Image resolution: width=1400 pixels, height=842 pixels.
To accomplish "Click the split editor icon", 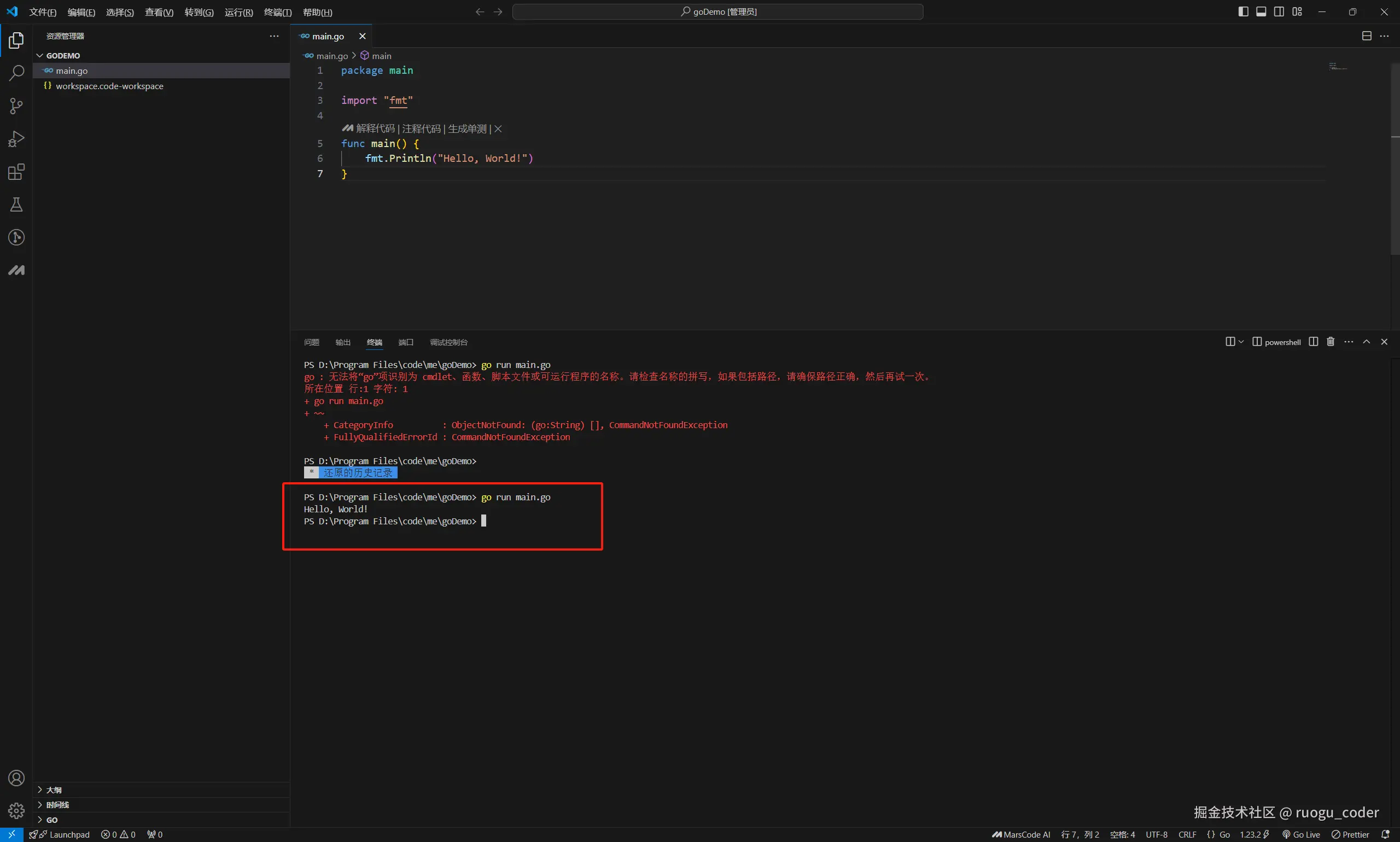I will 1367,36.
